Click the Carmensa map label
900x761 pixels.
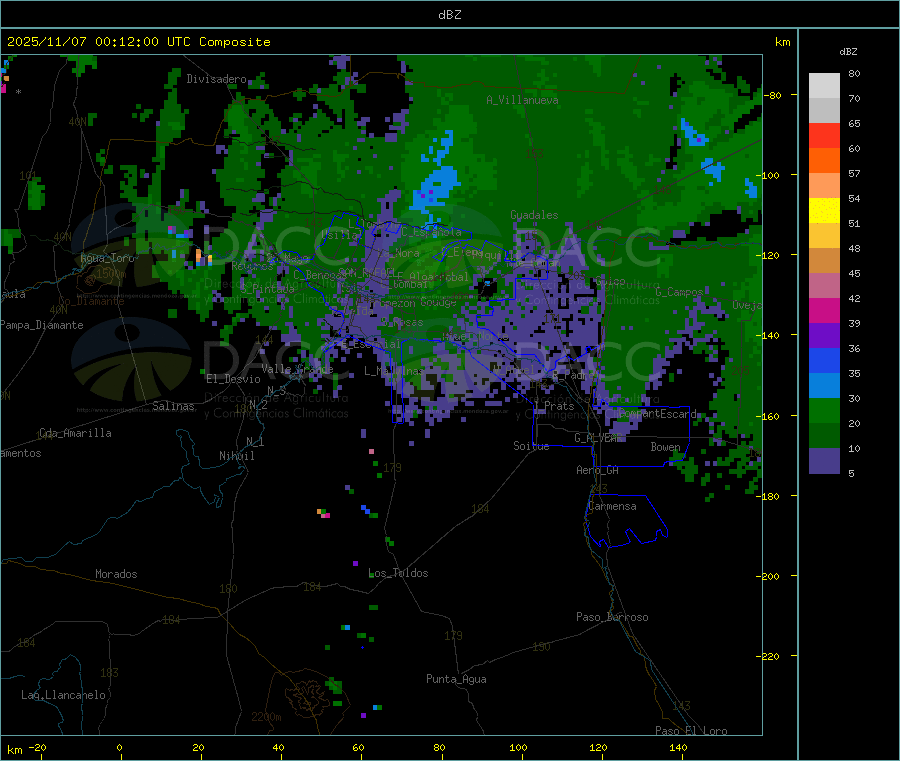click(x=612, y=507)
